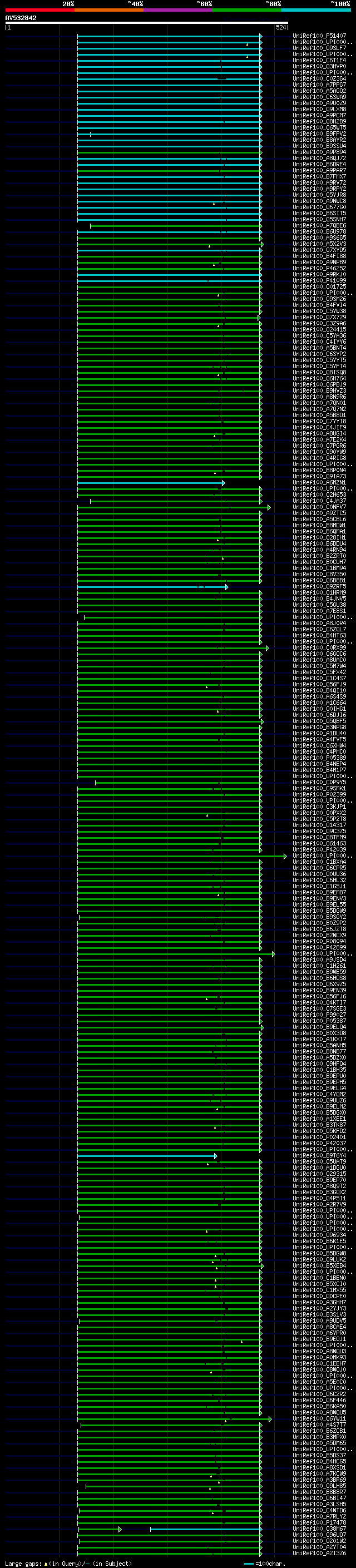
Task: Select hit label UniRef100_Q96UQ7
Action: tap(319, 1535)
